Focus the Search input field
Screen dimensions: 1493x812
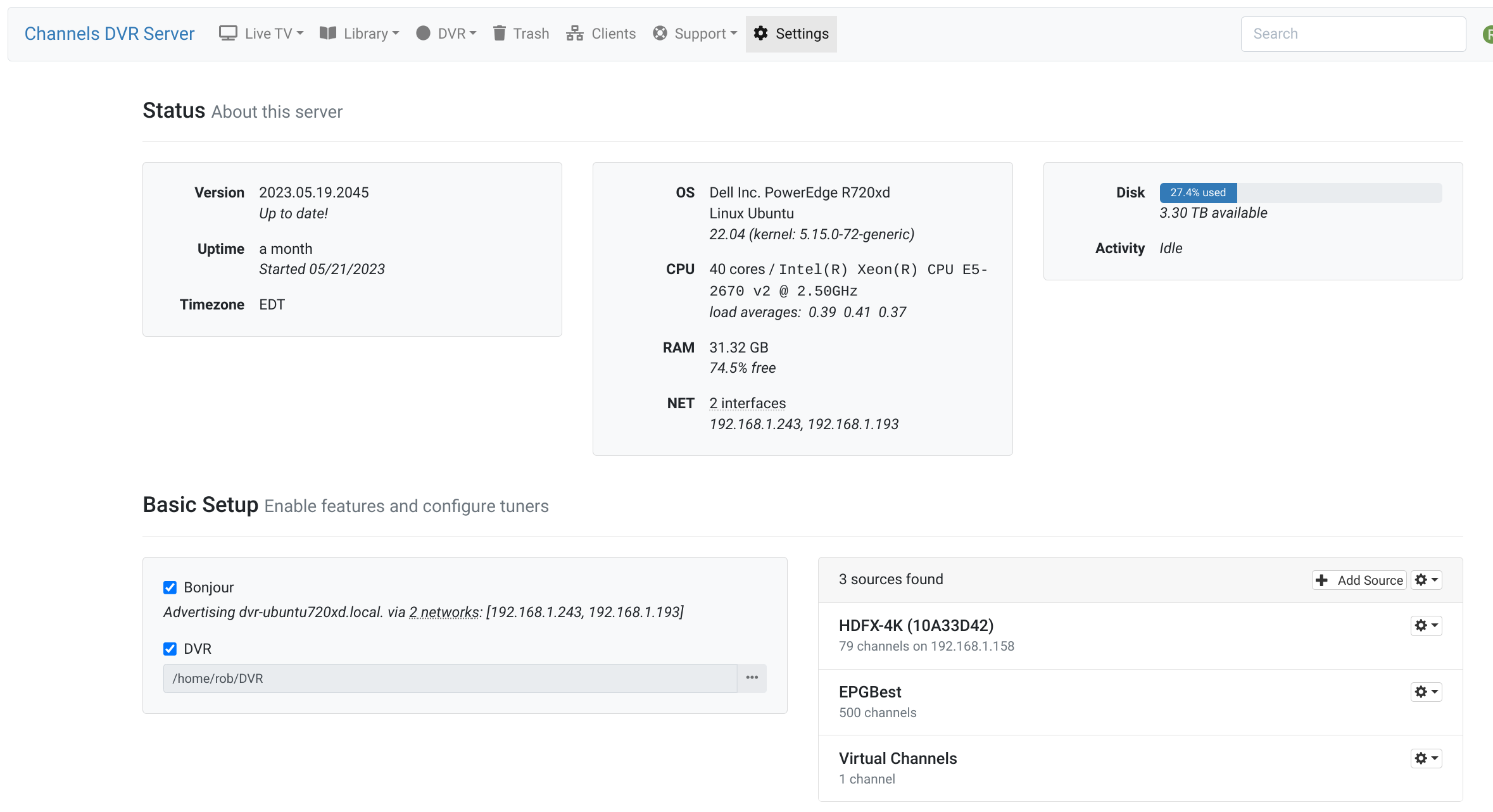click(1352, 34)
